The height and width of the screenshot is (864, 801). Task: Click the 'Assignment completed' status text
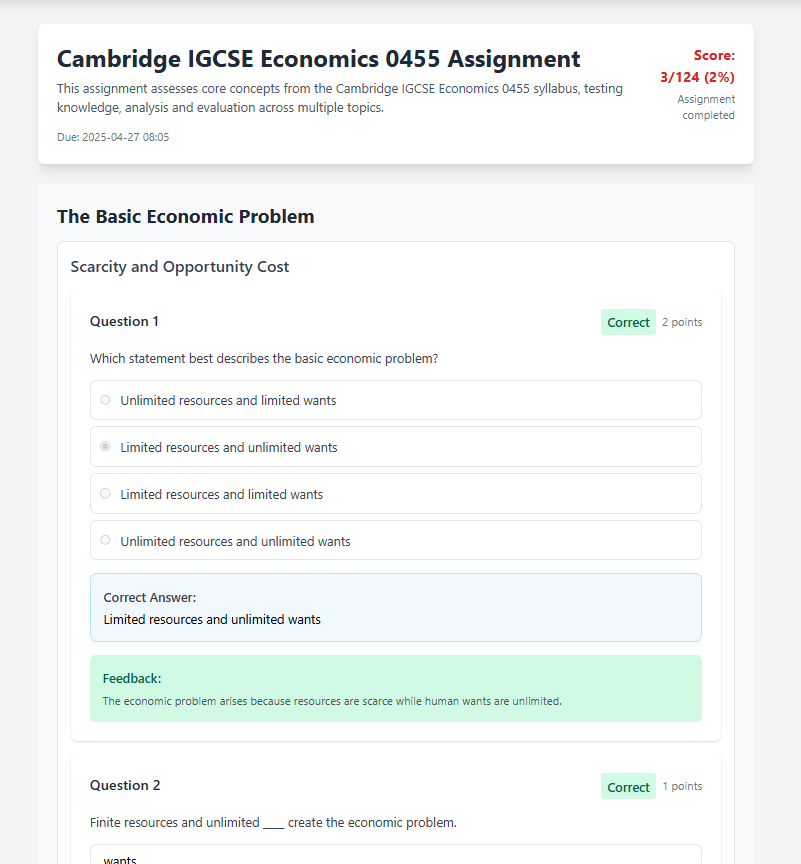[707, 107]
